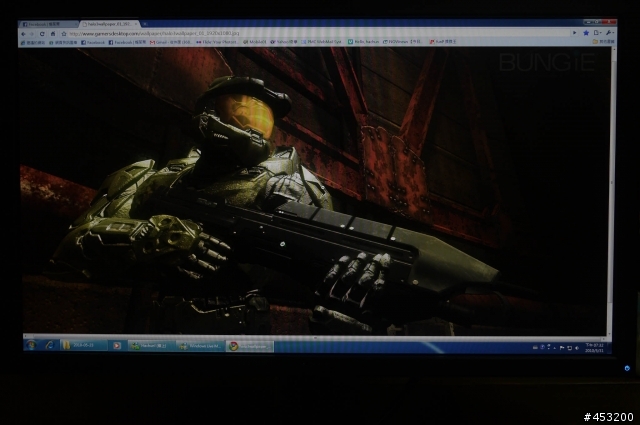Open the first bookmark in the bookmarks bar

click(x=33, y=42)
